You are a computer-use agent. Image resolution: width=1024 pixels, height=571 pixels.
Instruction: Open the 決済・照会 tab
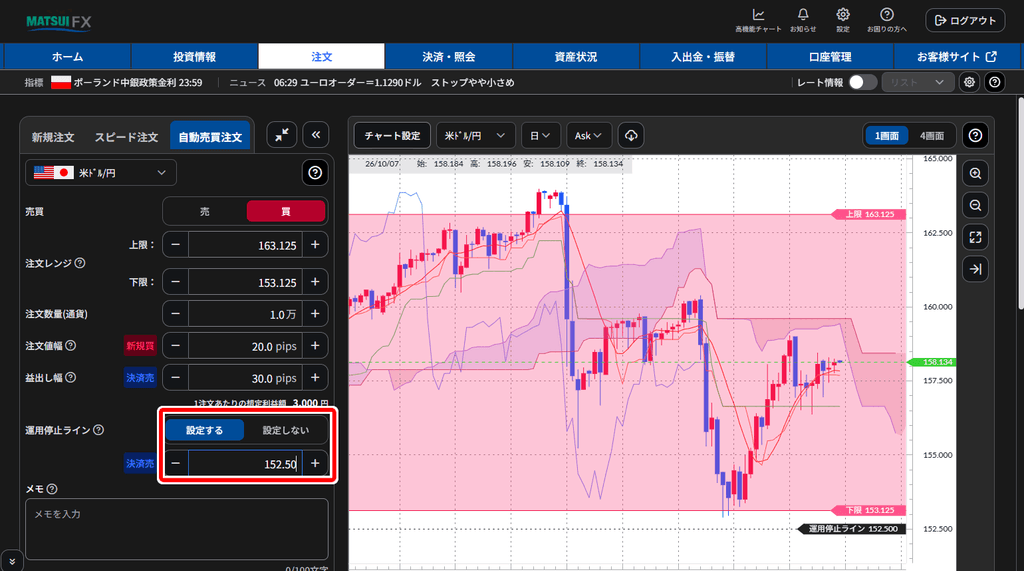click(449, 57)
